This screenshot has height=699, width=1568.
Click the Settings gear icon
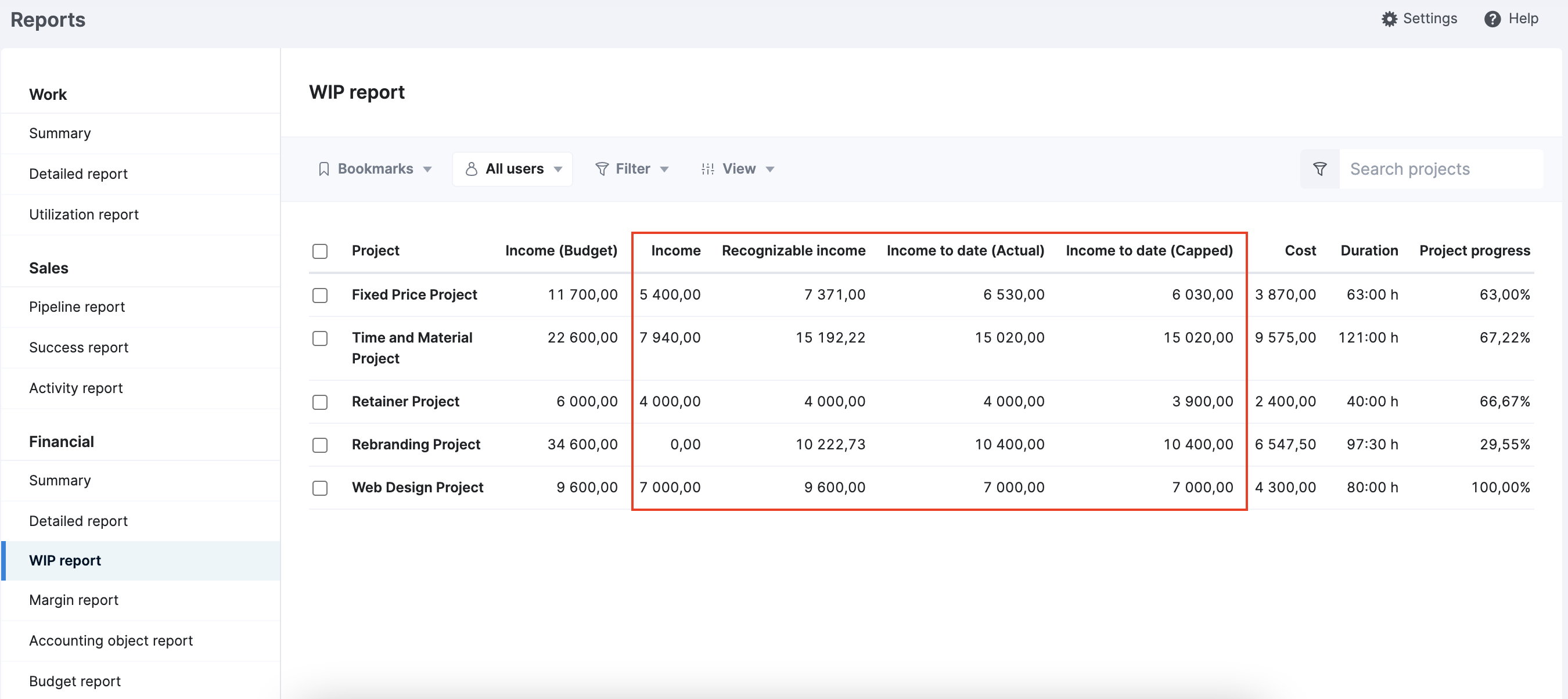coord(1389,19)
